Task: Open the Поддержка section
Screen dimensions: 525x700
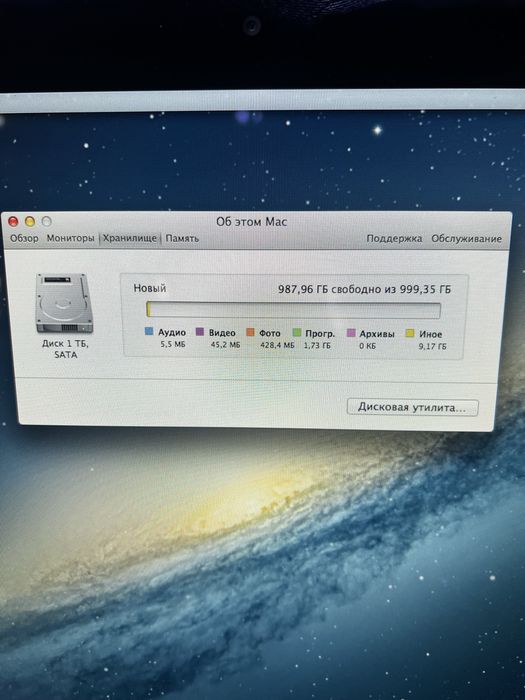Action: point(394,238)
